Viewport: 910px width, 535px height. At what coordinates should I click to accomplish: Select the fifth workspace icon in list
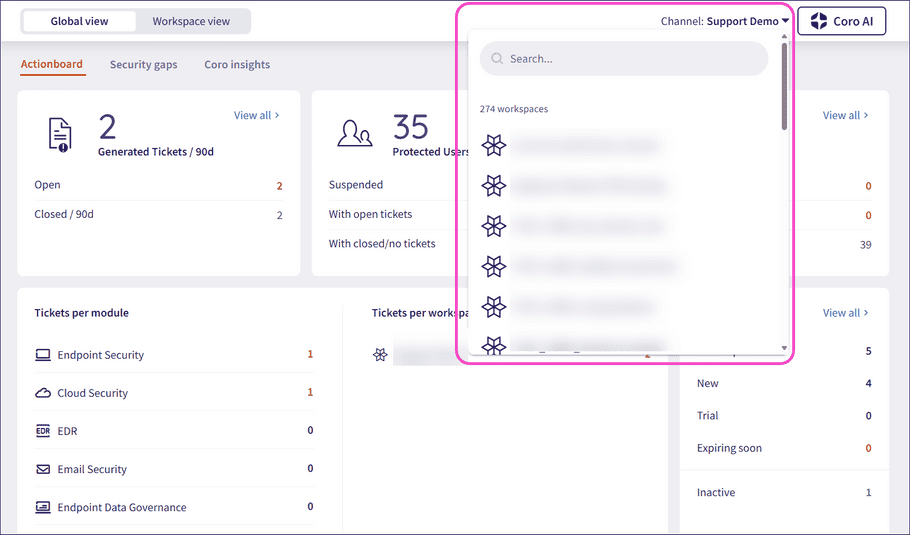pyautogui.click(x=494, y=307)
